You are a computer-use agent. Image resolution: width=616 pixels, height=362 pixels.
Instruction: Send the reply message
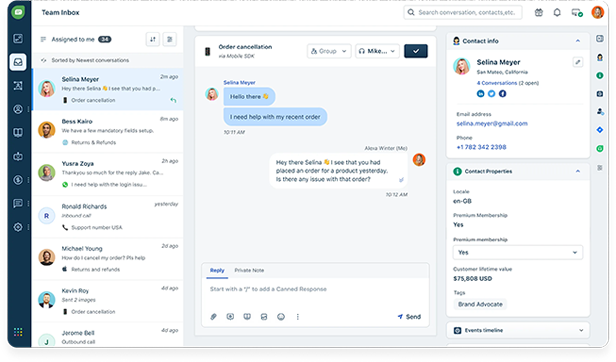(409, 316)
